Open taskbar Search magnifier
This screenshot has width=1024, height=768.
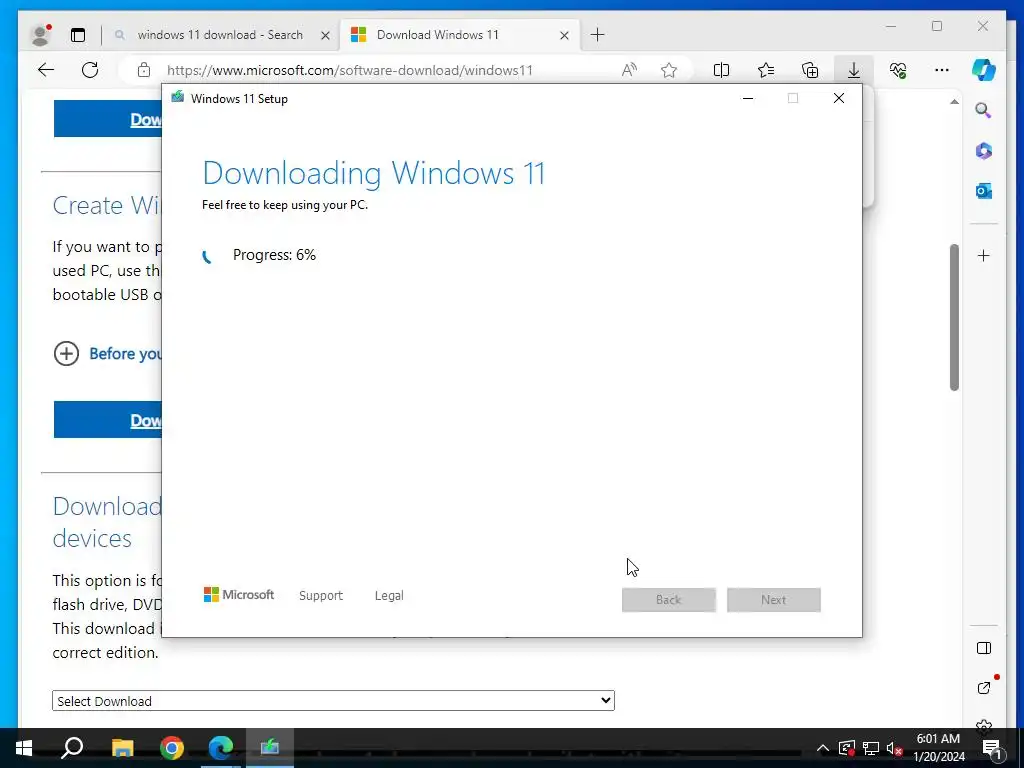72,748
